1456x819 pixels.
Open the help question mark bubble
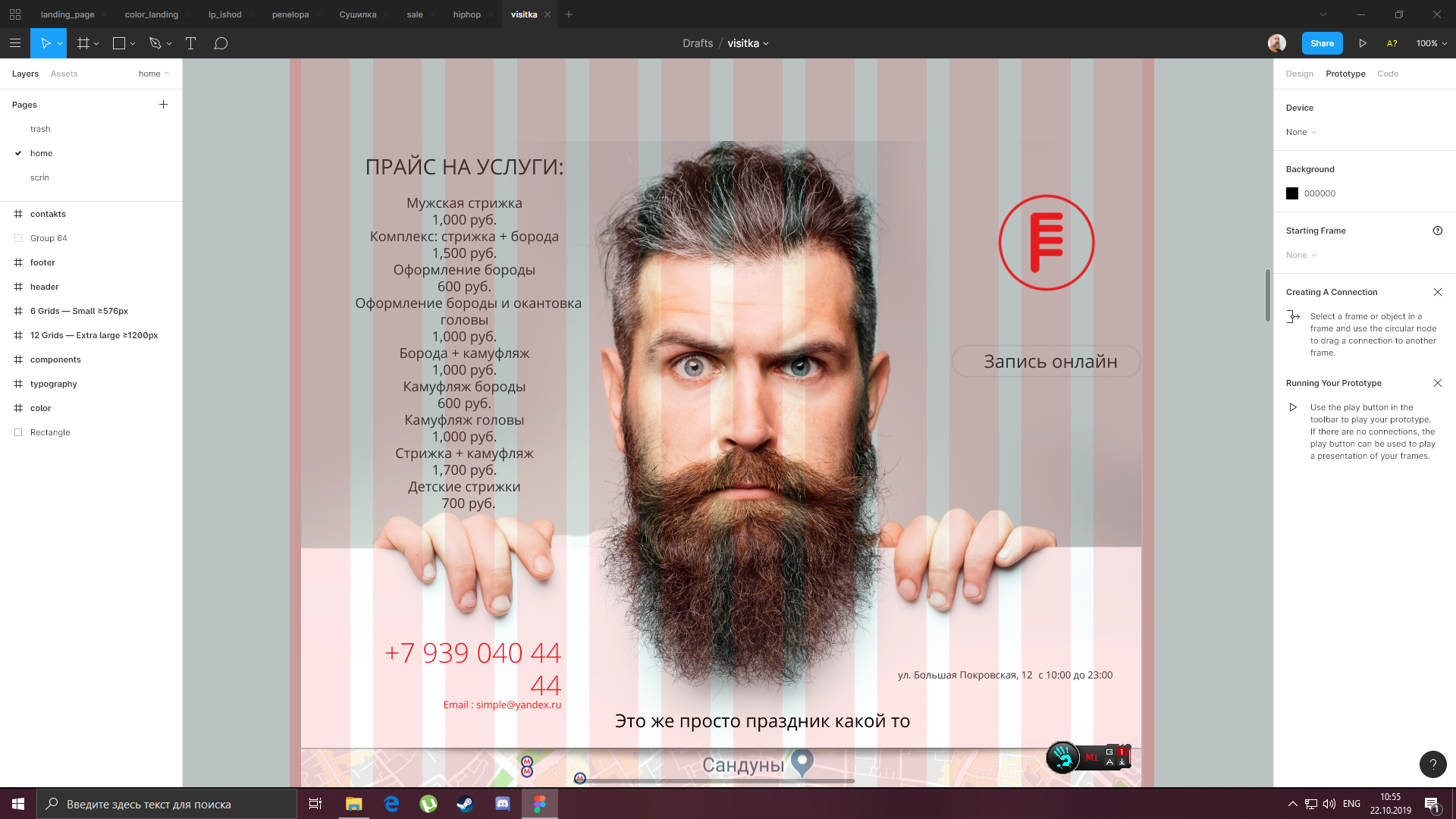tap(1432, 764)
